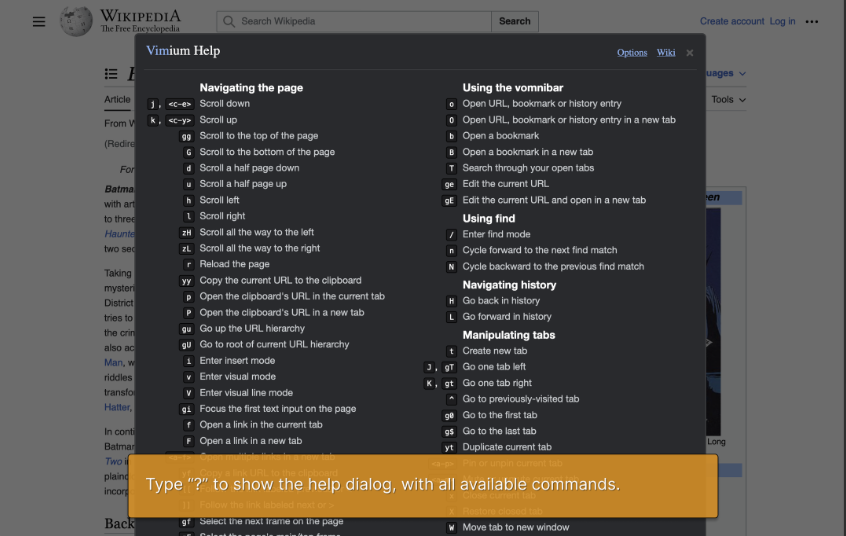
Task: Open the Vimium Wiki link
Action: [x=666, y=52]
